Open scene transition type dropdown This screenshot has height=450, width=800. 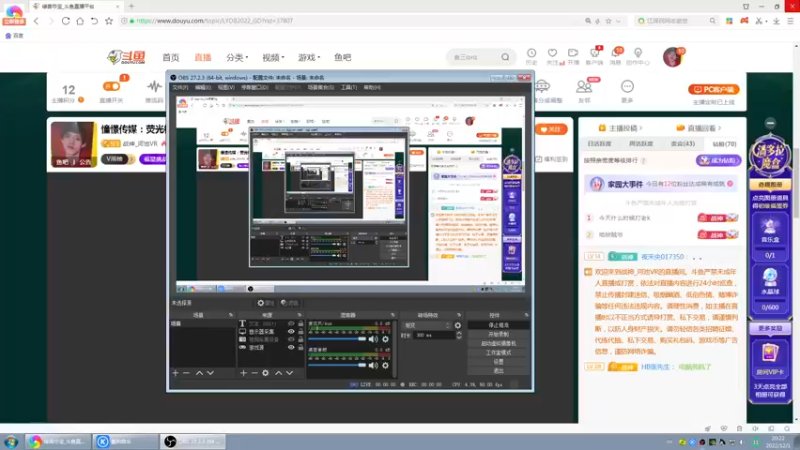point(427,325)
